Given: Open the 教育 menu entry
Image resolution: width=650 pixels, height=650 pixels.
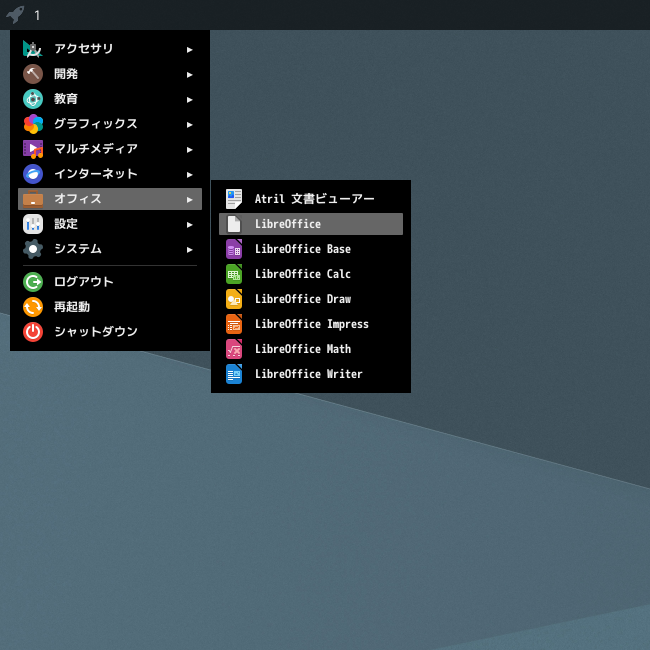Looking at the screenshot, I should point(110,99).
